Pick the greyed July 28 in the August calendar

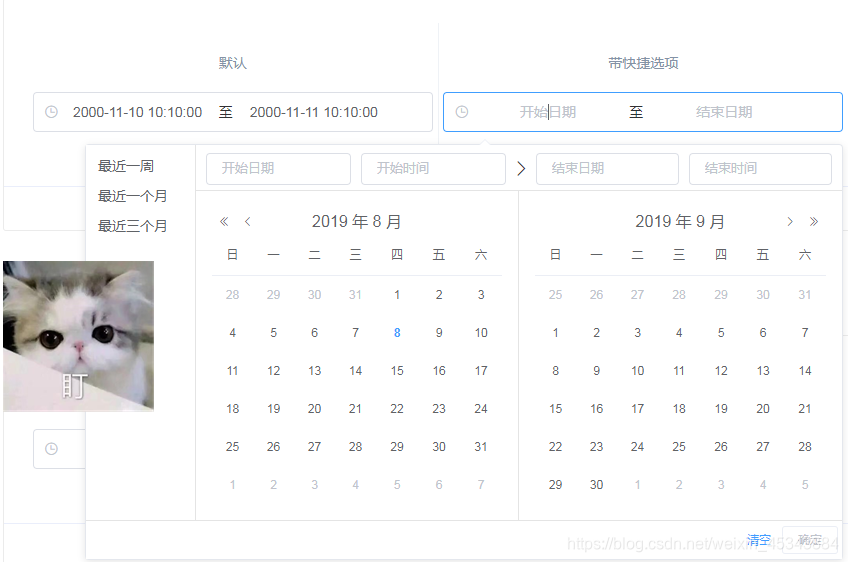coord(233,295)
